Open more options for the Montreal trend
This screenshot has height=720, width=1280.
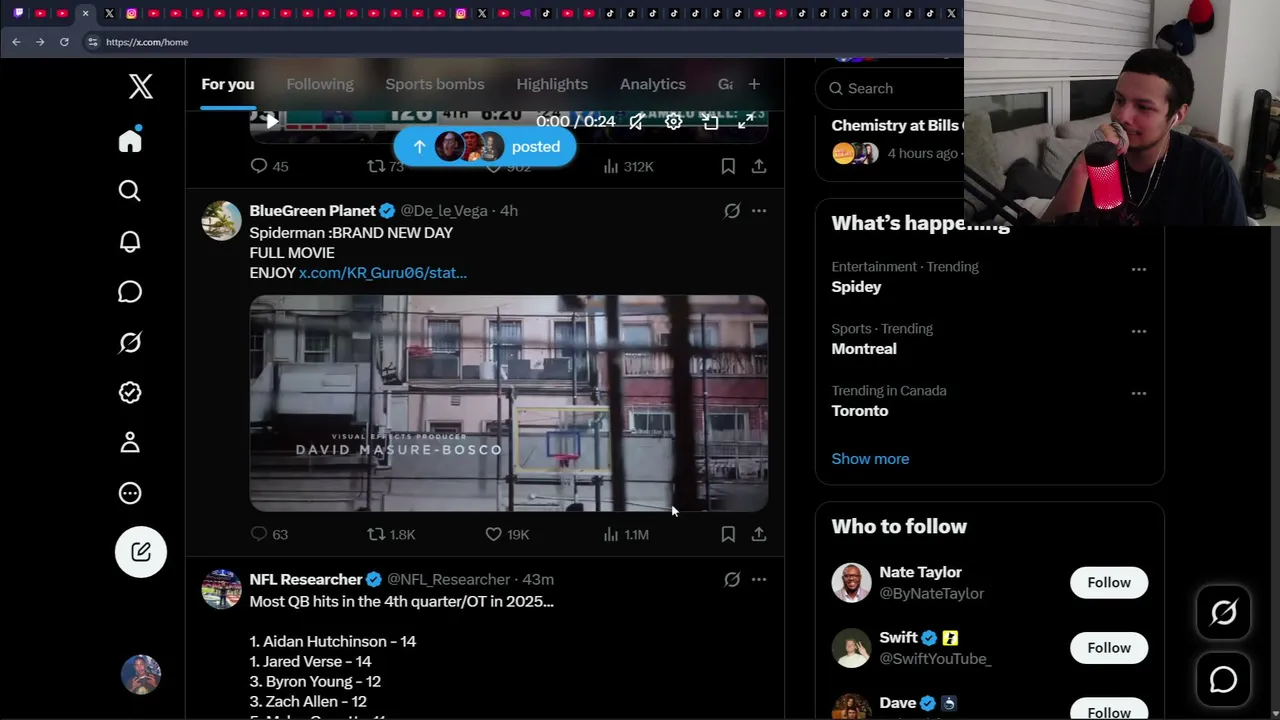tap(1139, 331)
